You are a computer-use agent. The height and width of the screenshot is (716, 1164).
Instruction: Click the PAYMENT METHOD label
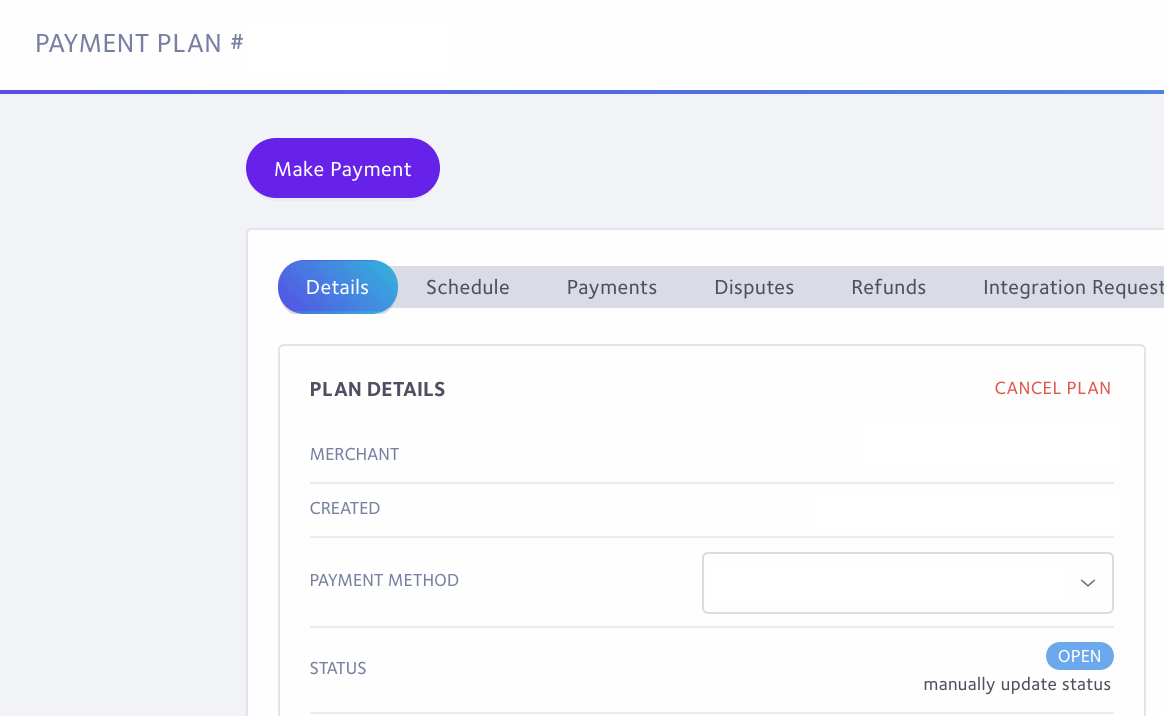pyautogui.click(x=384, y=580)
